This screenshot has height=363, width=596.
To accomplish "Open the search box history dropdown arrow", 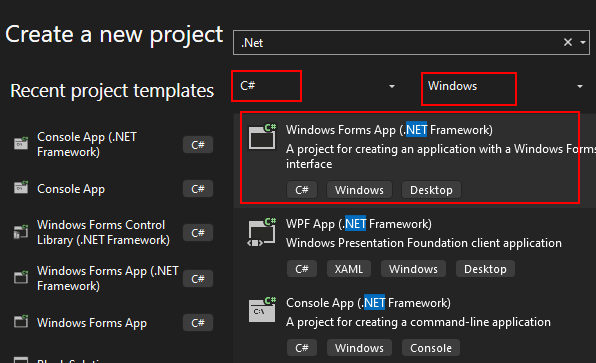I will pyautogui.click(x=583, y=43).
